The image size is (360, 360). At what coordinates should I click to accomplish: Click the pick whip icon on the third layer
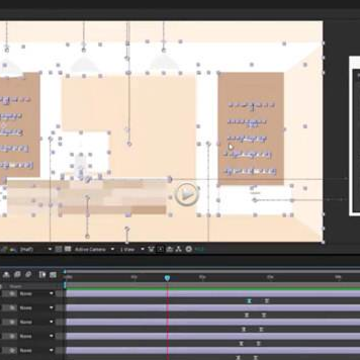11,322
